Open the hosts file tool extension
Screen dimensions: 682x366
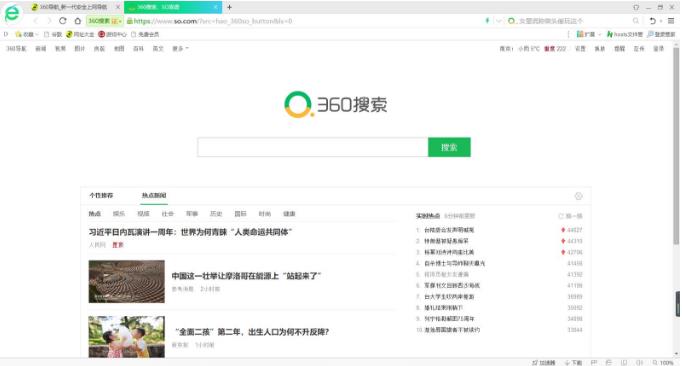(625, 34)
